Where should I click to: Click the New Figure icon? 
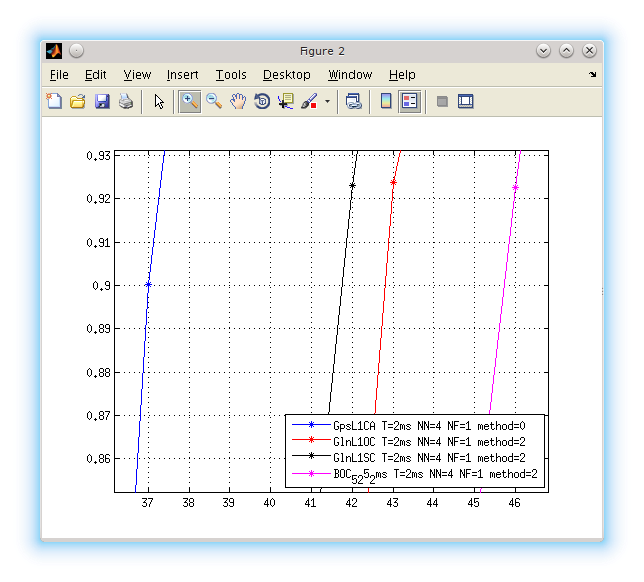55,101
